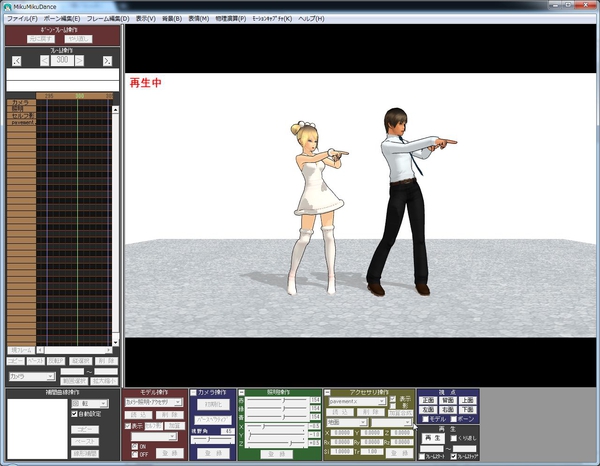This screenshot has width=600, height=466.
Task: Click the red light intensity slider
Action: point(277,400)
